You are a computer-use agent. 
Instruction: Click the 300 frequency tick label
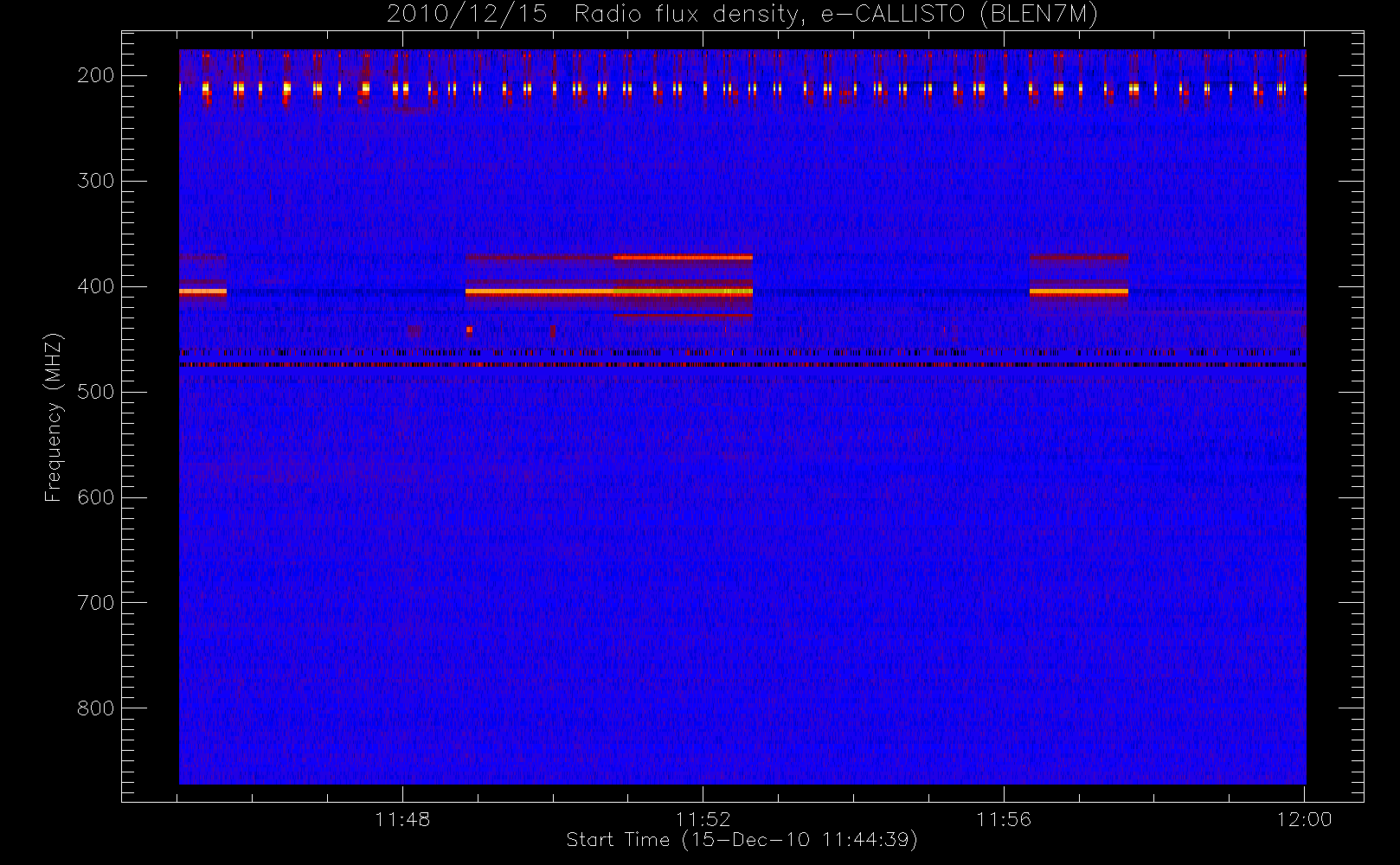(96, 181)
